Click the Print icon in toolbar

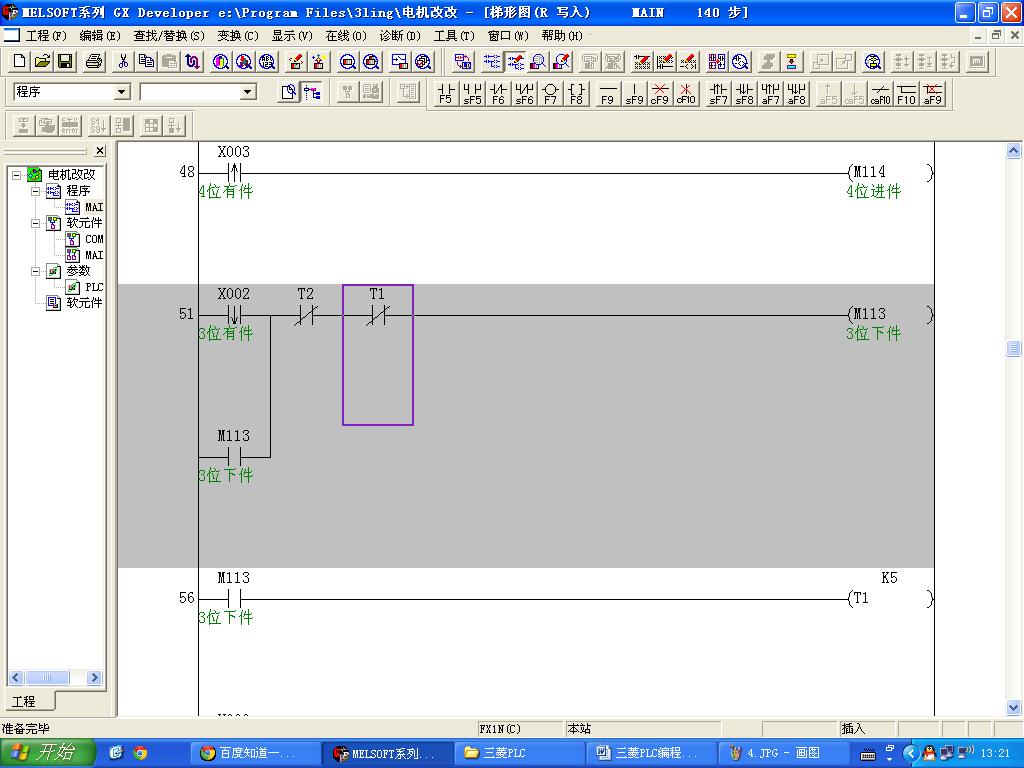click(94, 62)
